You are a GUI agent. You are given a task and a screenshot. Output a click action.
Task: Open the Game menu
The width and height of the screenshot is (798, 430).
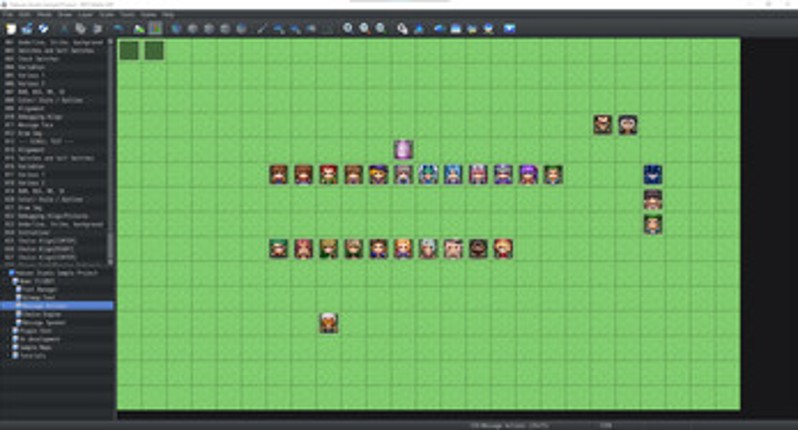149,15
